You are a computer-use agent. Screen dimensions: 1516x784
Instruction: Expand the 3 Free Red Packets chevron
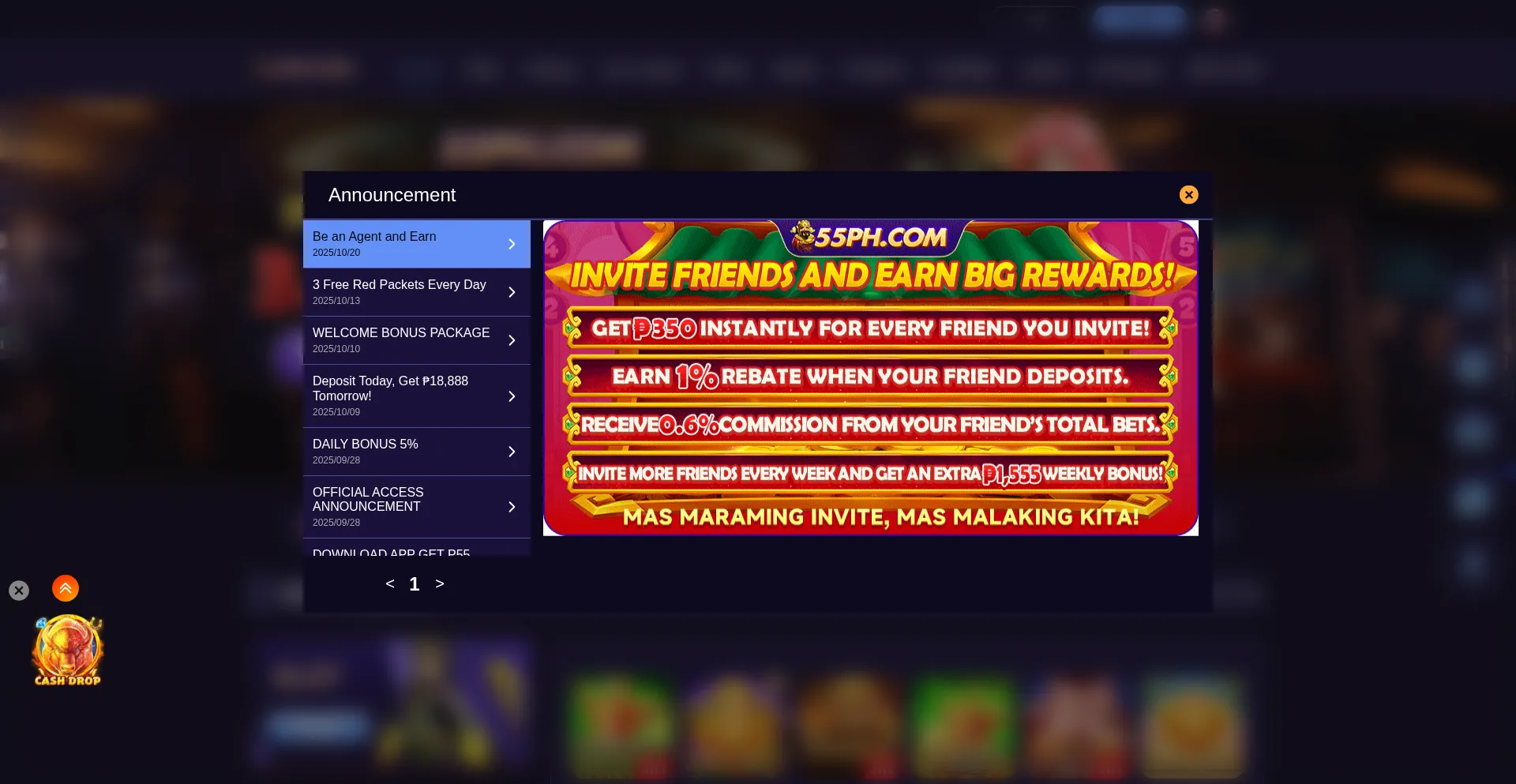pyautogui.click(x=512, y=293)
